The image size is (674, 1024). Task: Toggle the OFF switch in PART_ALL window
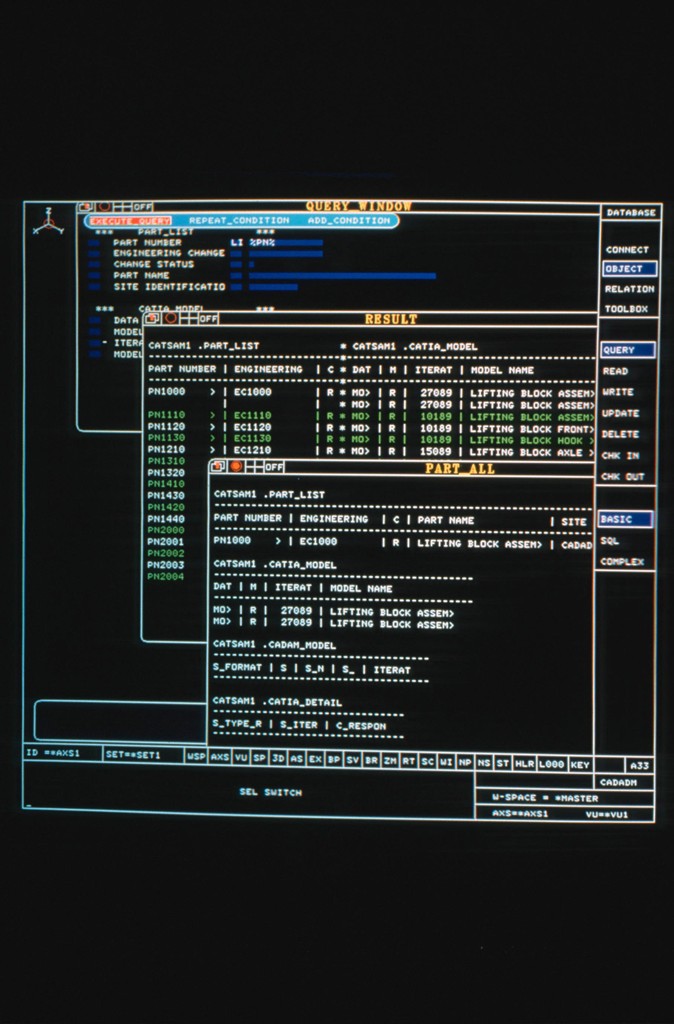[274, 467]
